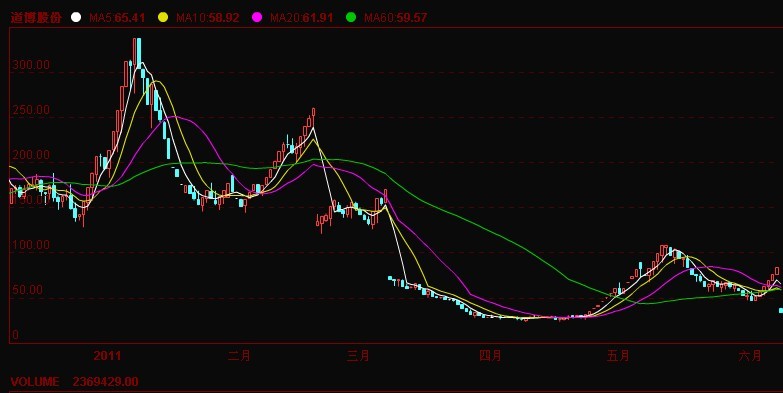The height and width of the screenshot is (393, 783).
Task: Select the MA5:65.41 indicator label
Action: coord(117,18)
